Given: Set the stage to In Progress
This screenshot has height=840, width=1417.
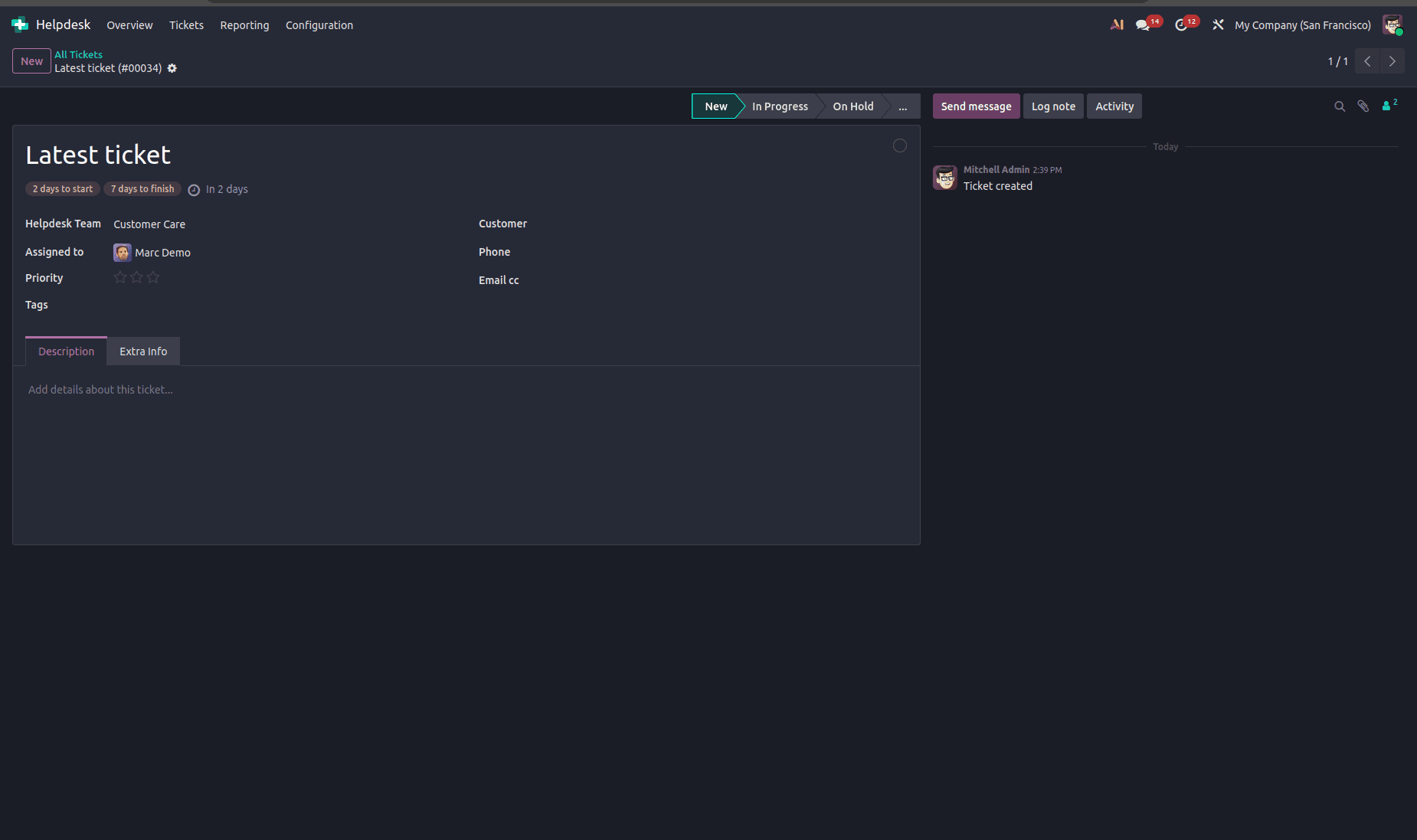Looking at the screenshot, I should click(780, 106).
